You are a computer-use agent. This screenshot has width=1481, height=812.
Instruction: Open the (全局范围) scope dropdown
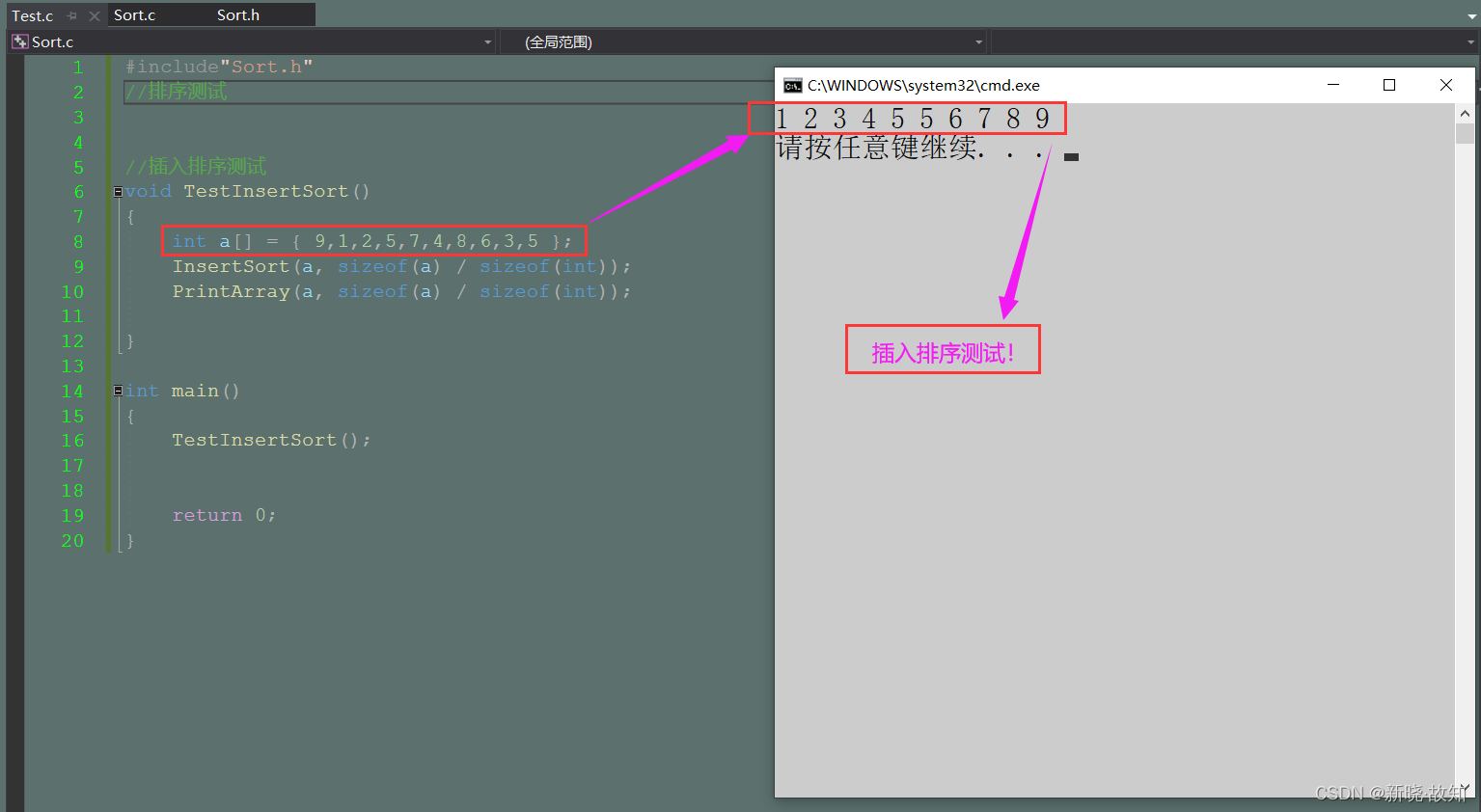[978, 42]
